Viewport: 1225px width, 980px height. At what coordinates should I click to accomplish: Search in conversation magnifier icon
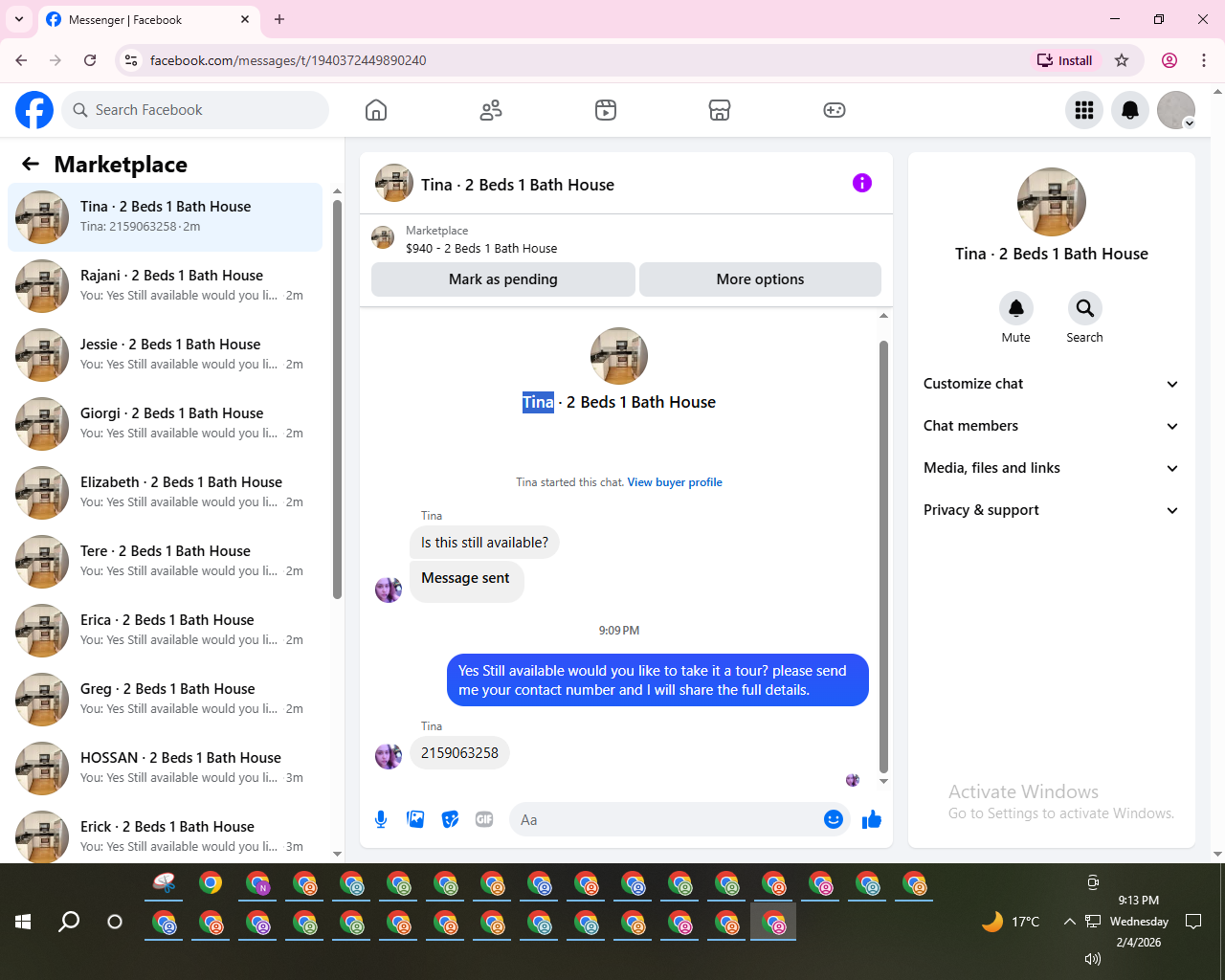(x=1084, y=308)
